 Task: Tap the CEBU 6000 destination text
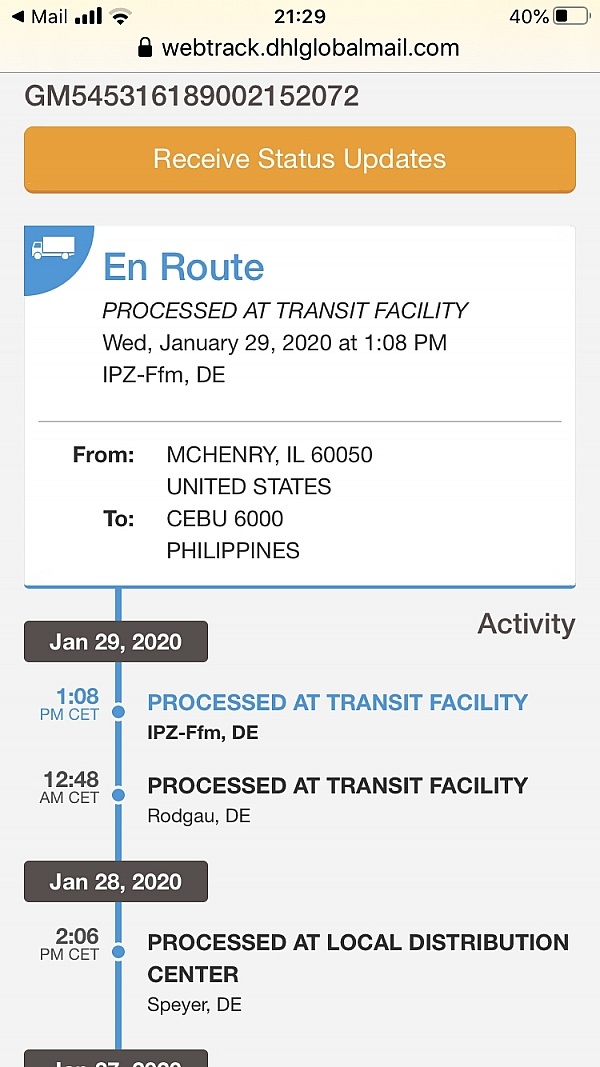click(225, 518)
